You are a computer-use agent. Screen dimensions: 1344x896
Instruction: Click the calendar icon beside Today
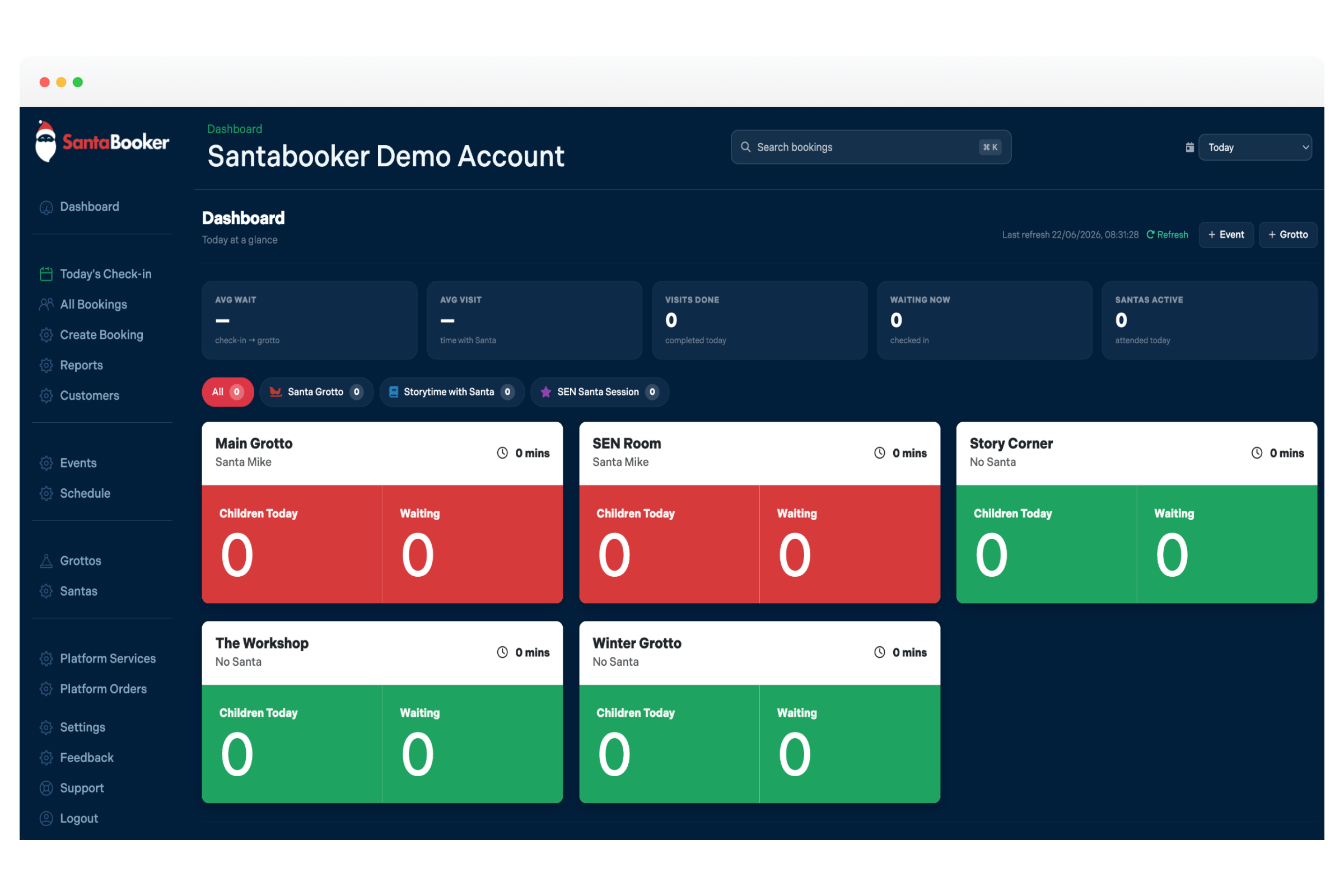tap(1189, 147)
